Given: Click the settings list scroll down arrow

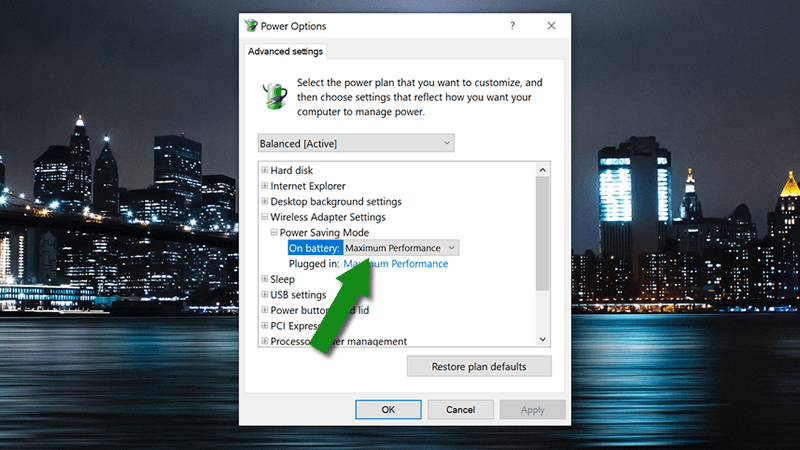Looking at the screenshot, I should tap(542, 339).
